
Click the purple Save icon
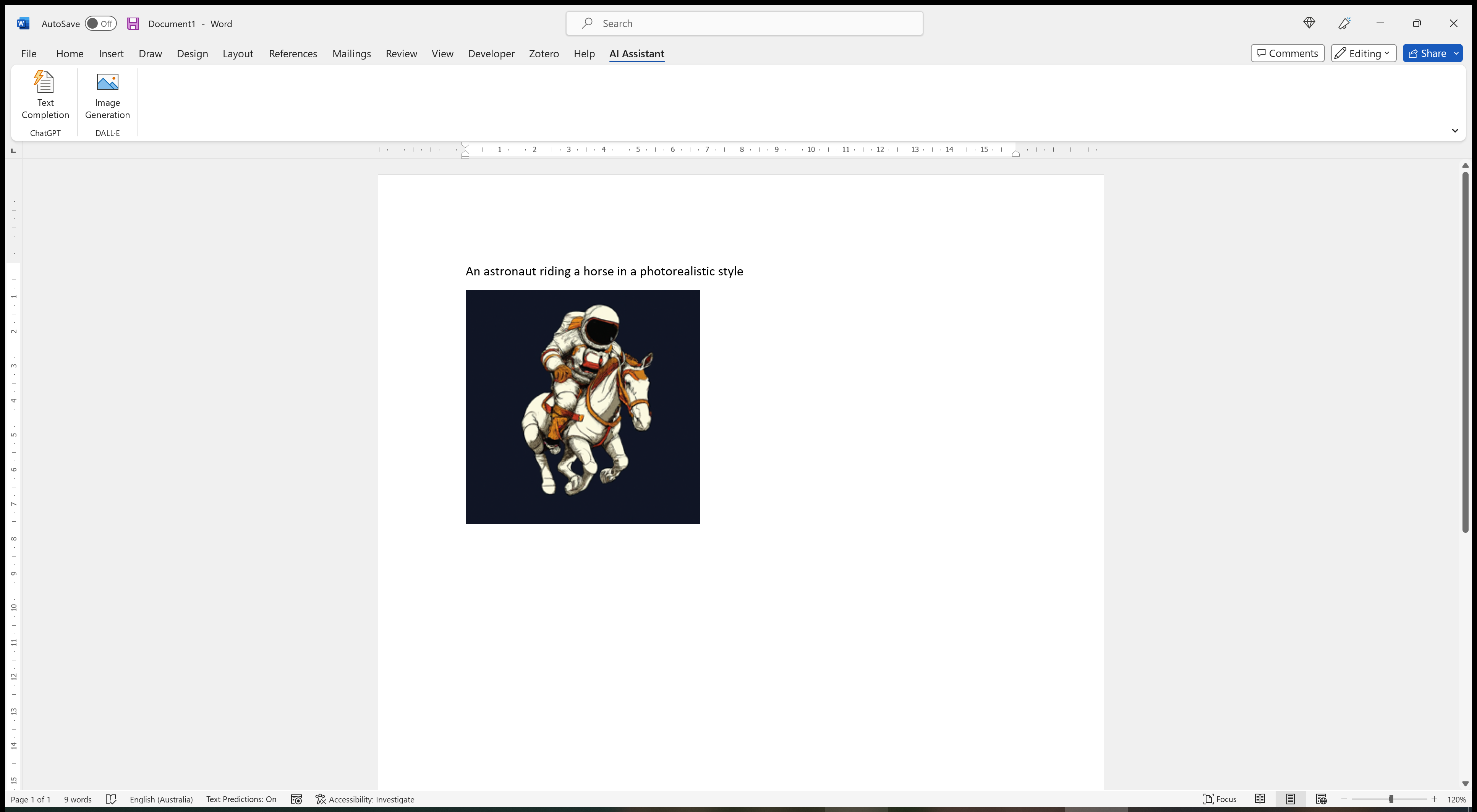coord(133,24)
